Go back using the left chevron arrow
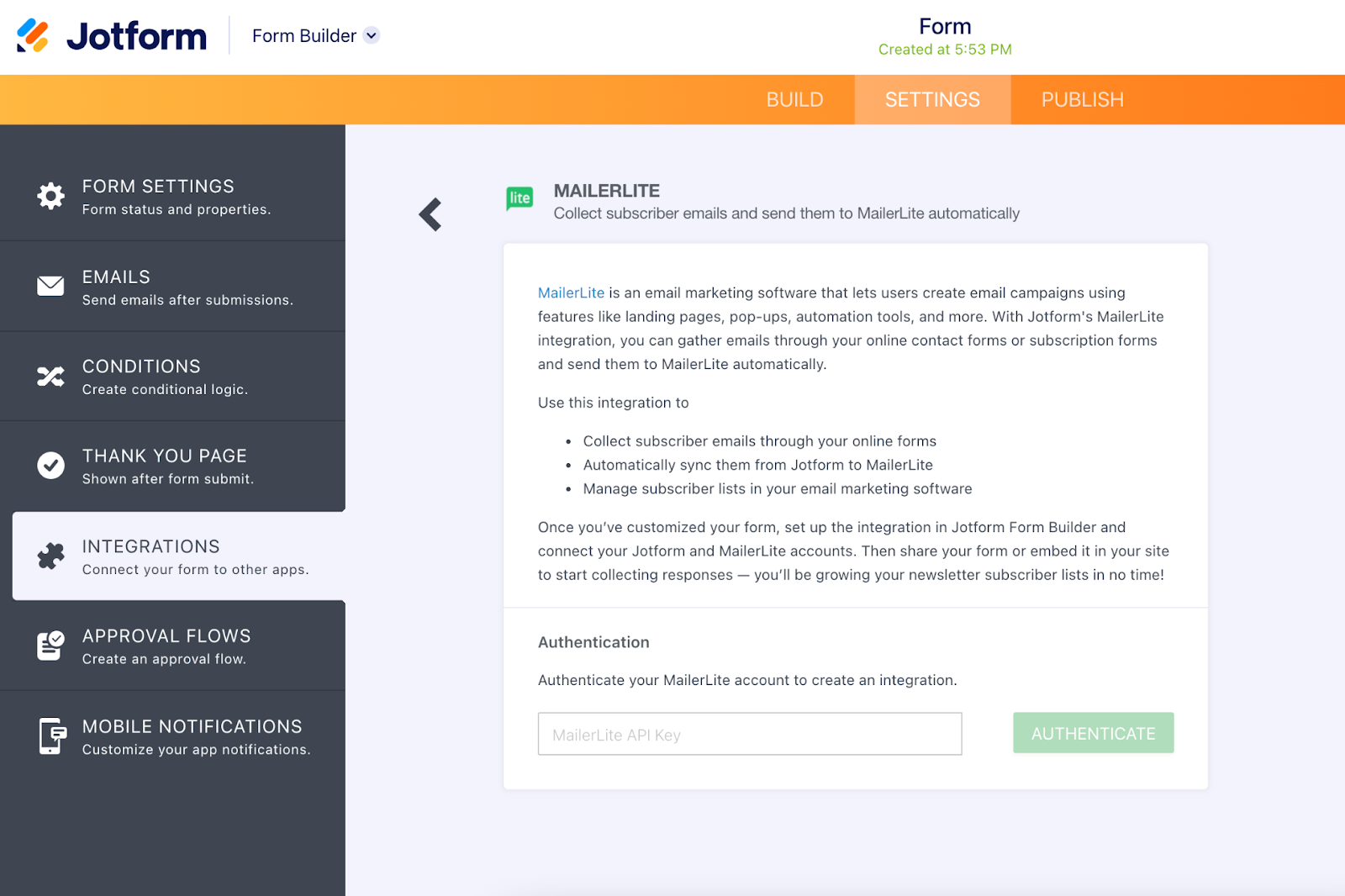Viewport: 1345px width, 896px height. point(430,214)
